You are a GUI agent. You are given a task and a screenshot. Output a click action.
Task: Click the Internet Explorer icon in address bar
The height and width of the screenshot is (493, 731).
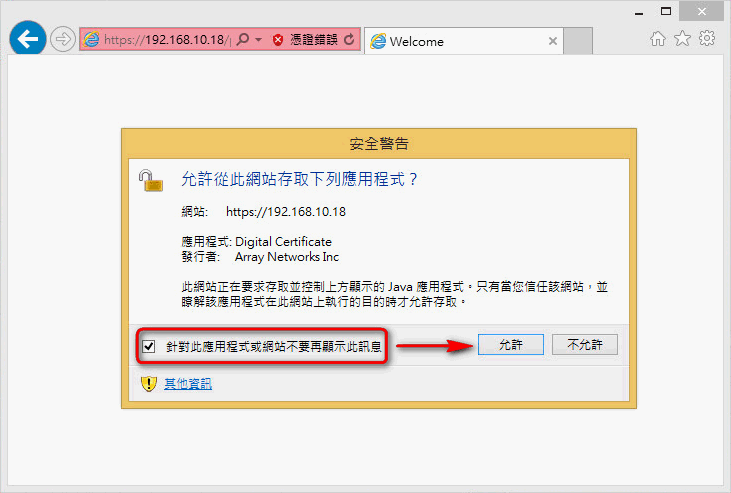(91, 39)
